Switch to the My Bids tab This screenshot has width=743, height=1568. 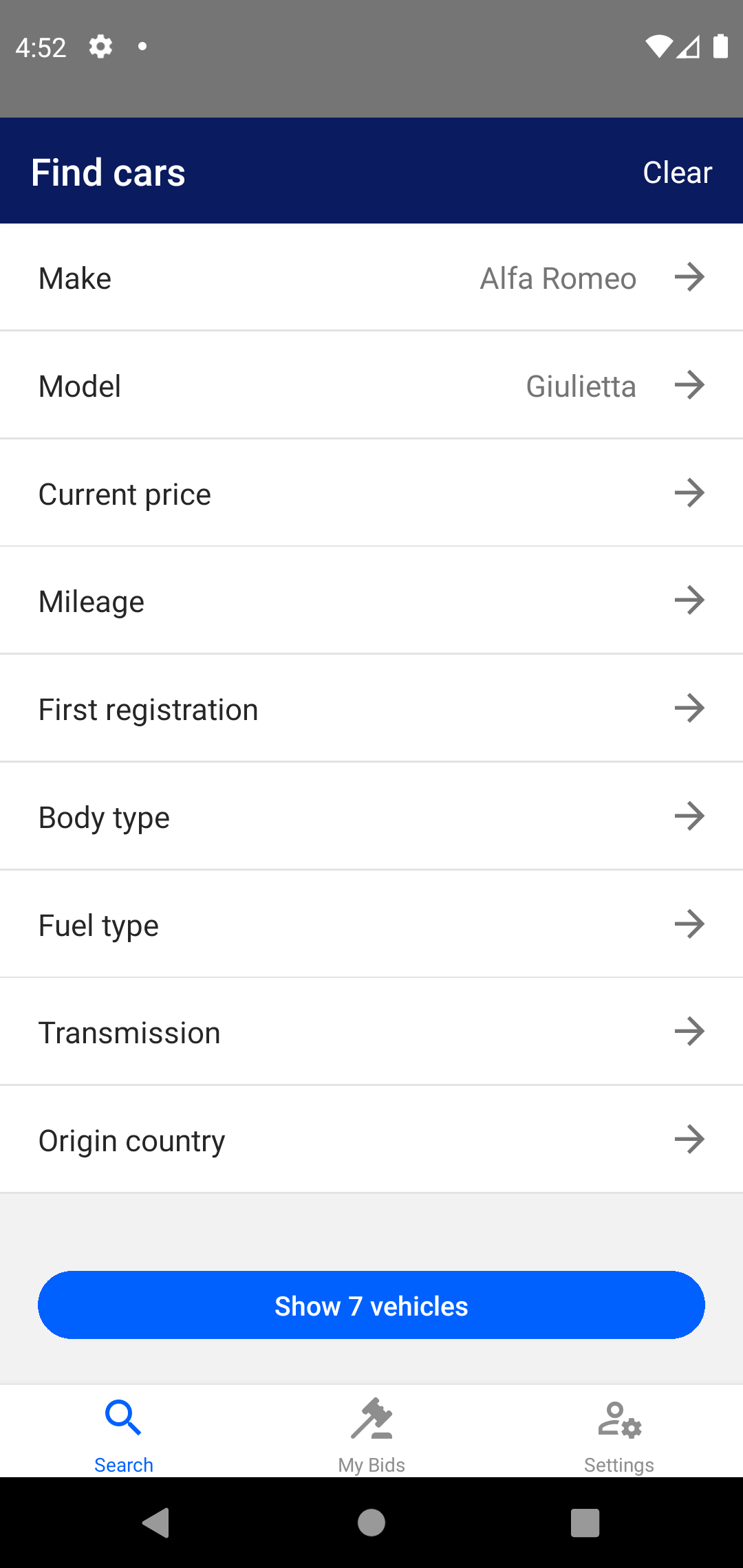[x=371, y=1465]
